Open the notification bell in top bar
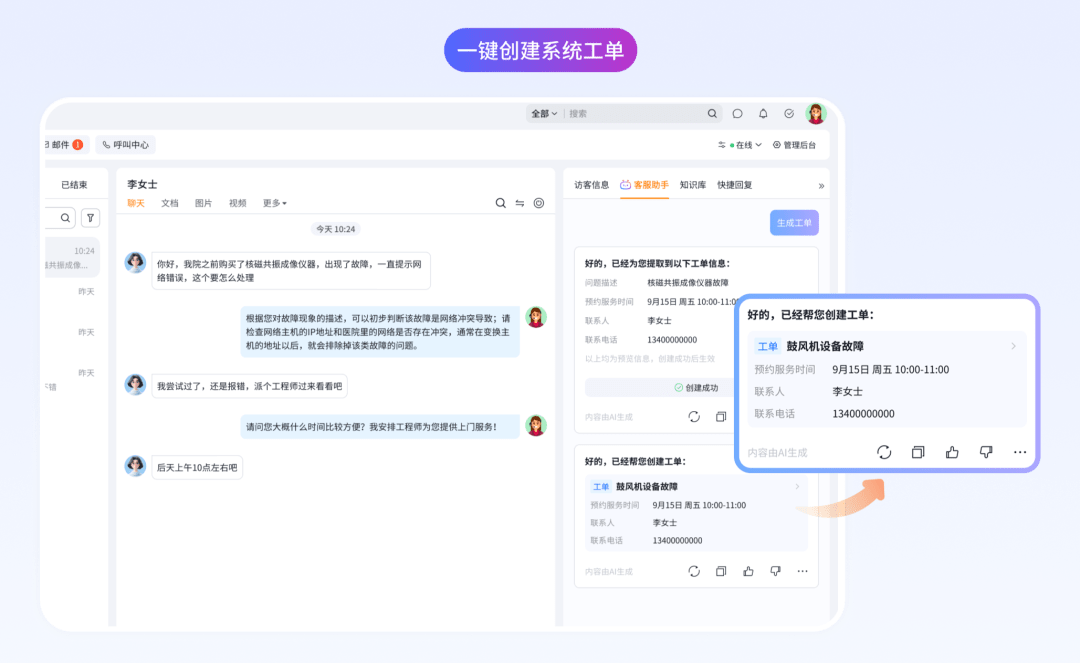This screenshot has width=1080, height=663. coord(763,114)
